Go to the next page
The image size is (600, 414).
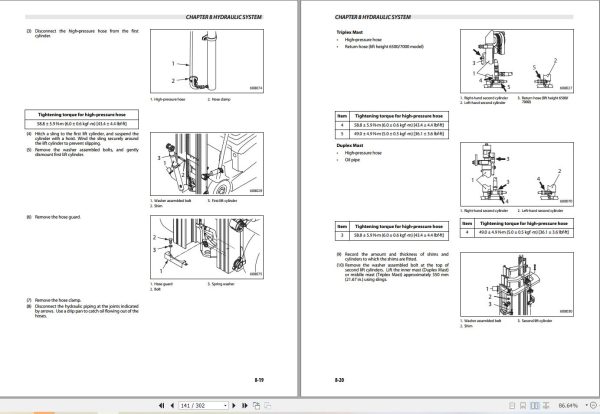click(x=234, y=405)
